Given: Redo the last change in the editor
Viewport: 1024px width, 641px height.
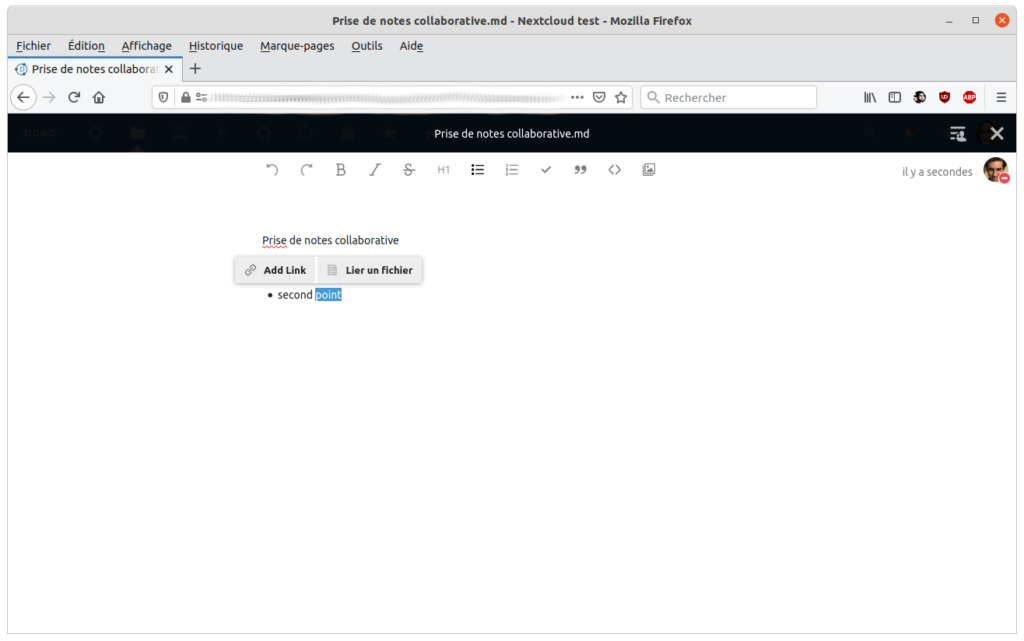Looking at the screenshot, I should (x=306, y=170).
